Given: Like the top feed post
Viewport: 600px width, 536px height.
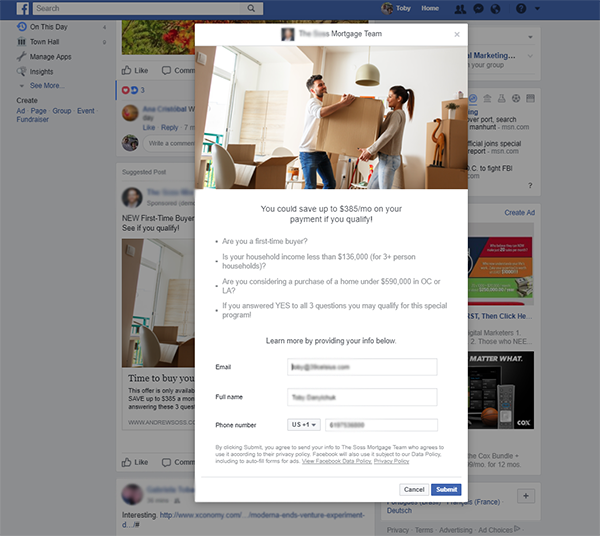Looking at the screenshot, I should point(135,70).
